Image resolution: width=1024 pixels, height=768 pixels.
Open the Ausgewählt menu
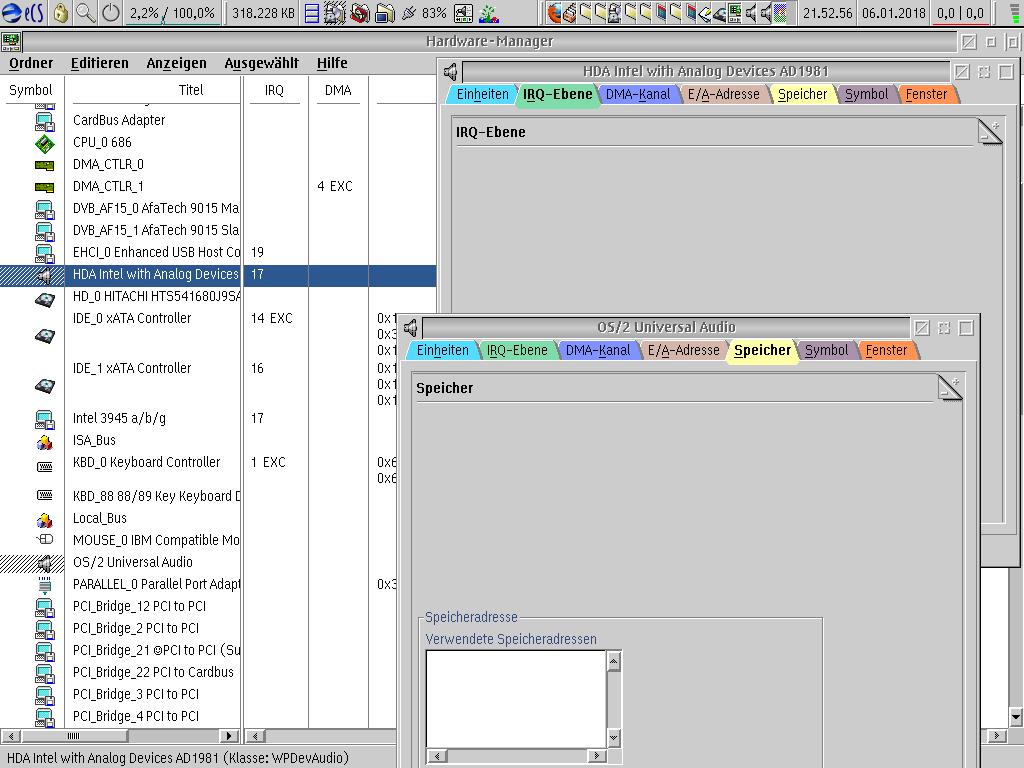coord(261,63)
